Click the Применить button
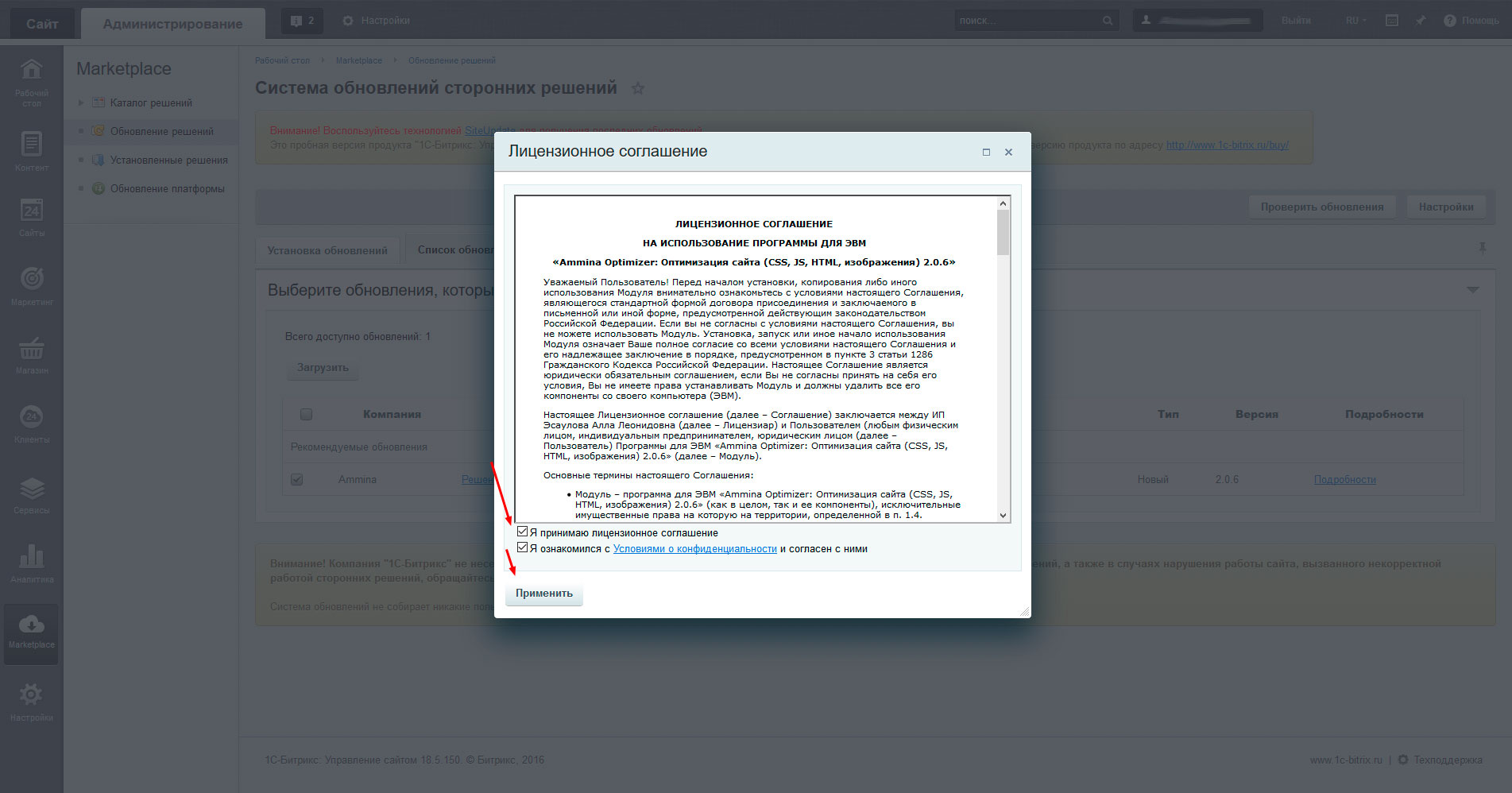The image size is (1512, 793). pyautogui.click(x=544, y=594)
